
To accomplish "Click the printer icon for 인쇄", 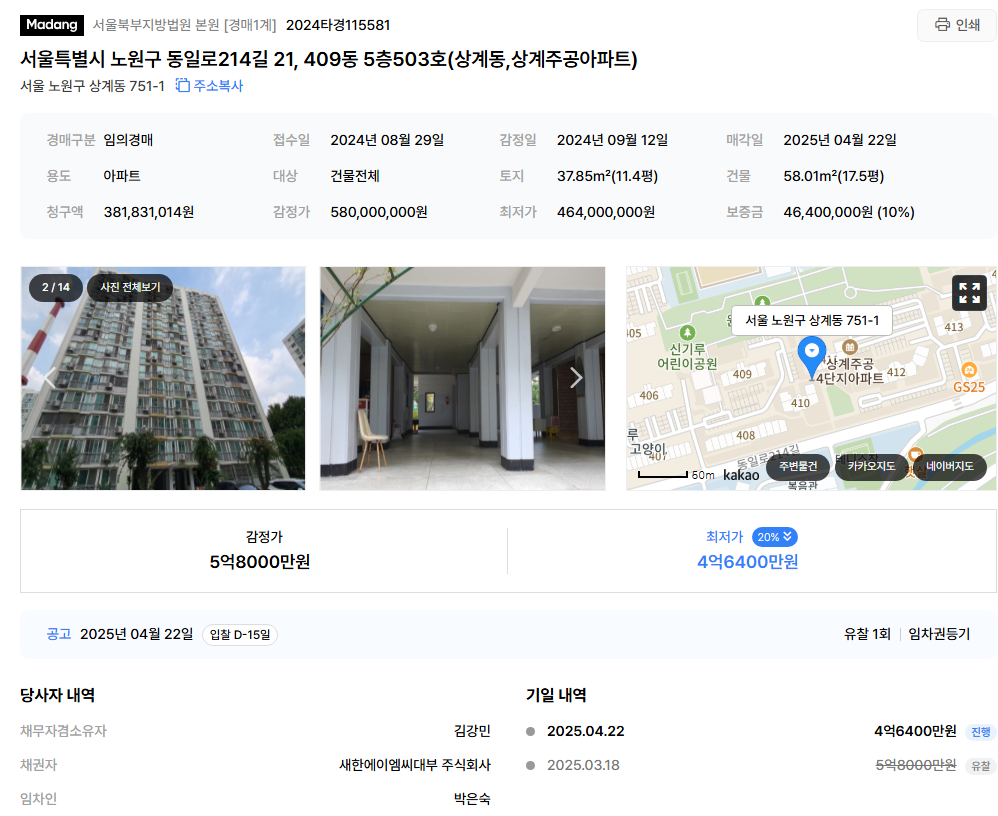I will click(942, 25).
